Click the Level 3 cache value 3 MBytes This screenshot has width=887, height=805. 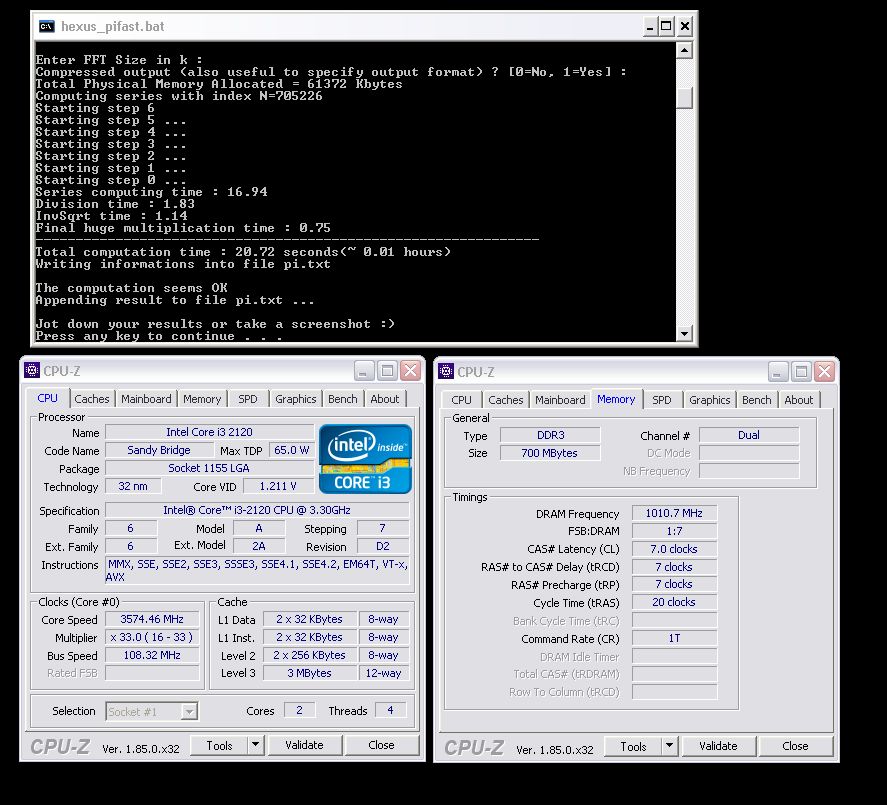(309, 673)
